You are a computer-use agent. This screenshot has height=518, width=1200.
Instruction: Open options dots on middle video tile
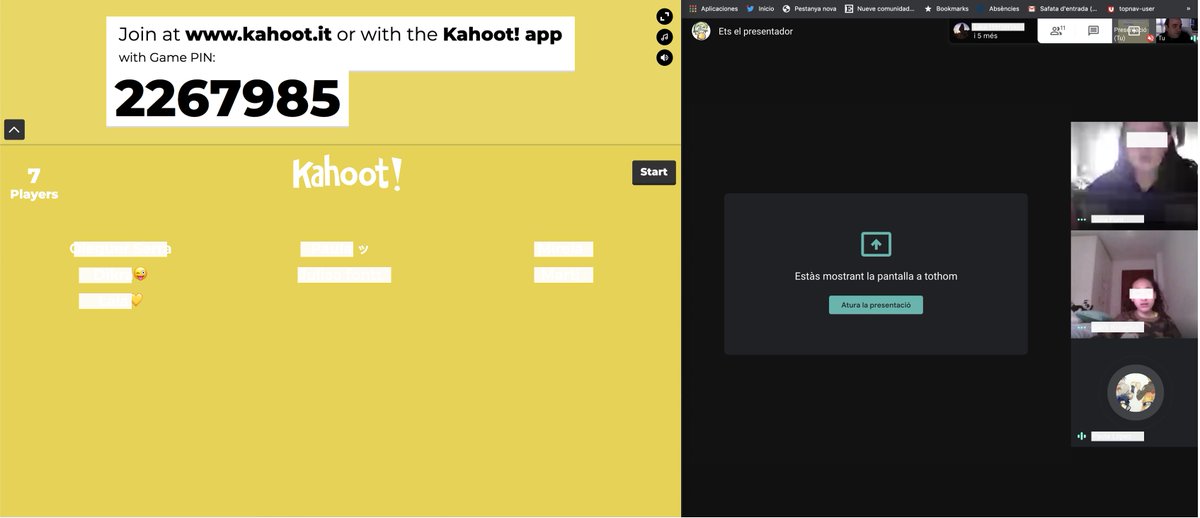(x=1081, y=328)
